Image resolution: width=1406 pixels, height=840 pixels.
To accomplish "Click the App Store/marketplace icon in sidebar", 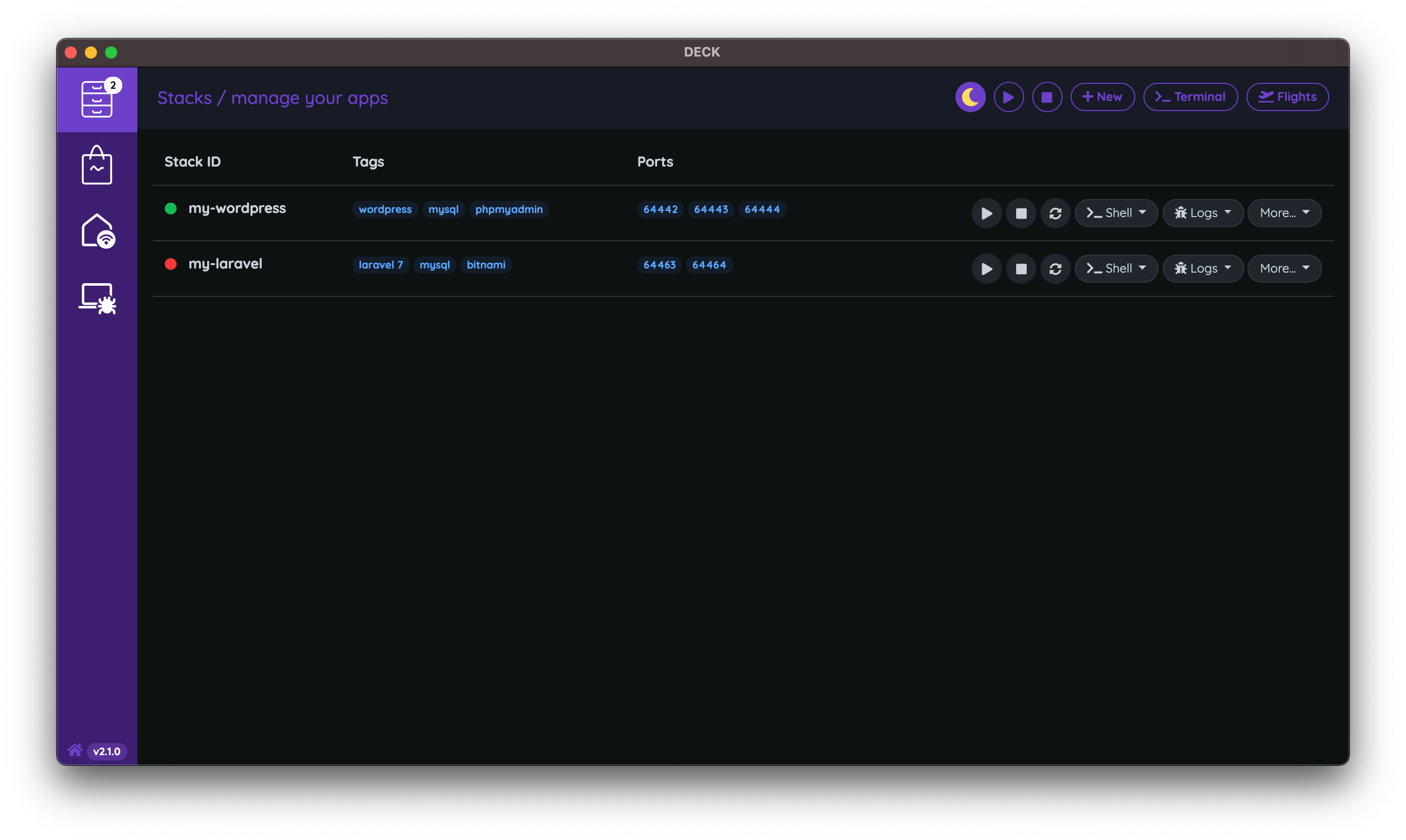I will 97,163.
